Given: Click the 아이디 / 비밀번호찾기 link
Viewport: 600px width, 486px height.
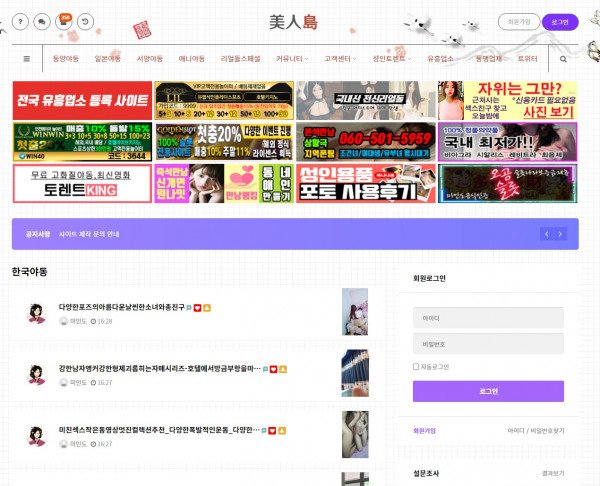Looking at the screenshot, I should tap(535, 431).
